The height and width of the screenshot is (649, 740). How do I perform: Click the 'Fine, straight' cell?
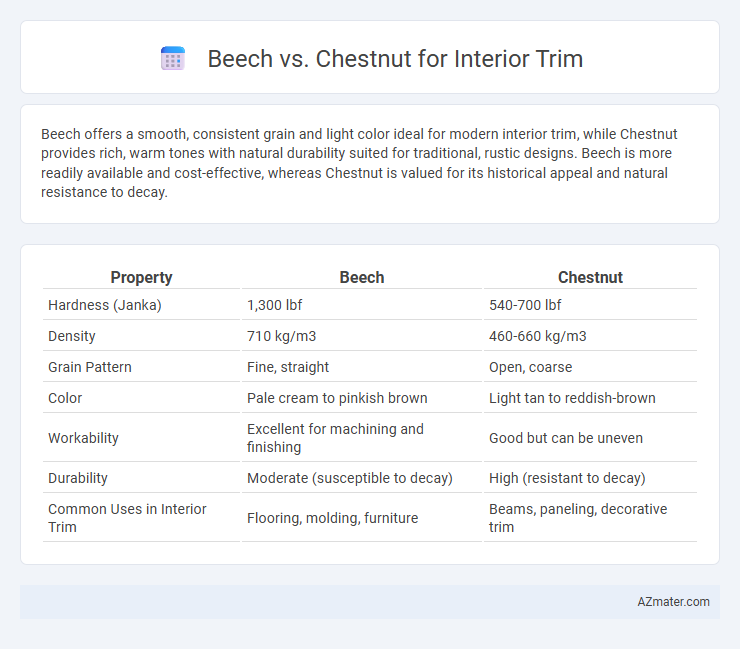[288, 367]
